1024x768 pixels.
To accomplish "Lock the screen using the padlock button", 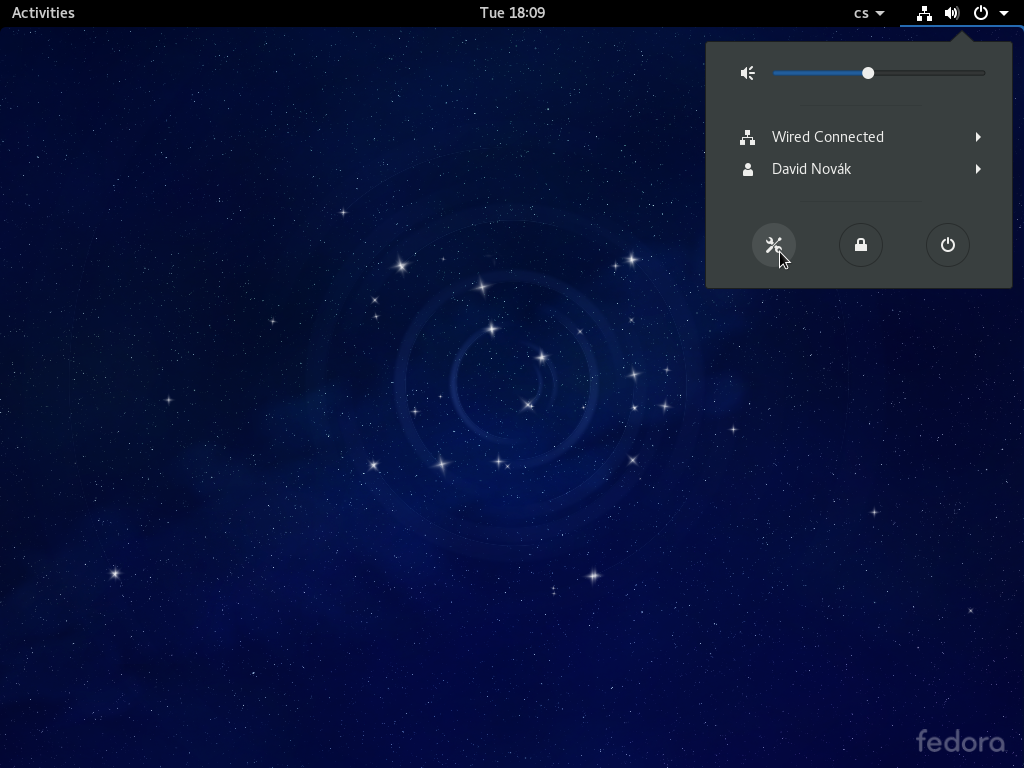I will pyautogui.click(x=860, y=245).
